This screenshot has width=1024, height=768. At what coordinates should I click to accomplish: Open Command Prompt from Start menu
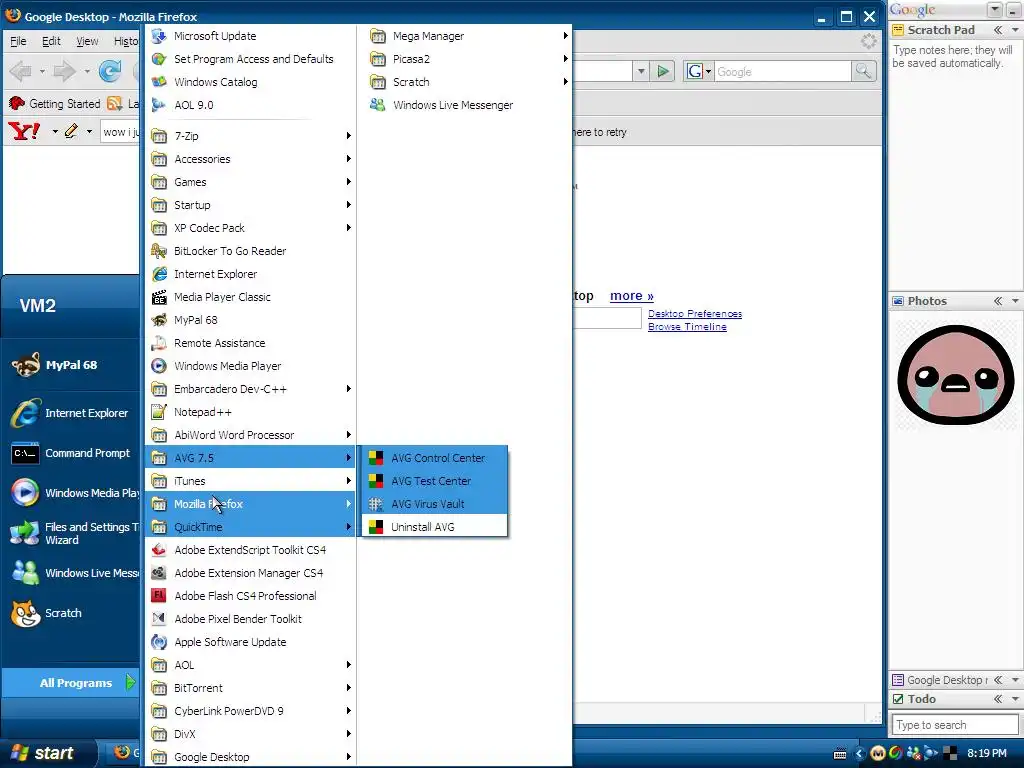click(71, 453)
